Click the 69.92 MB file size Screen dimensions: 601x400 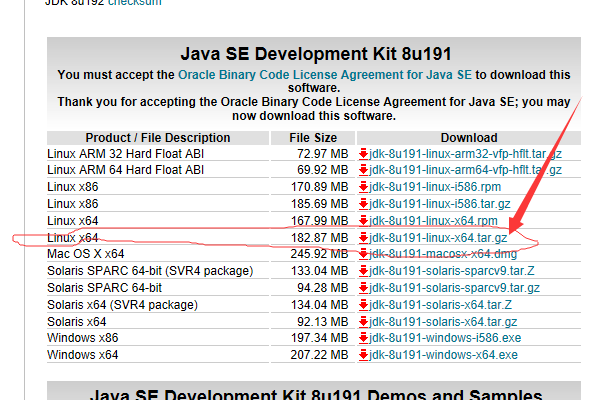click(323, 170)
